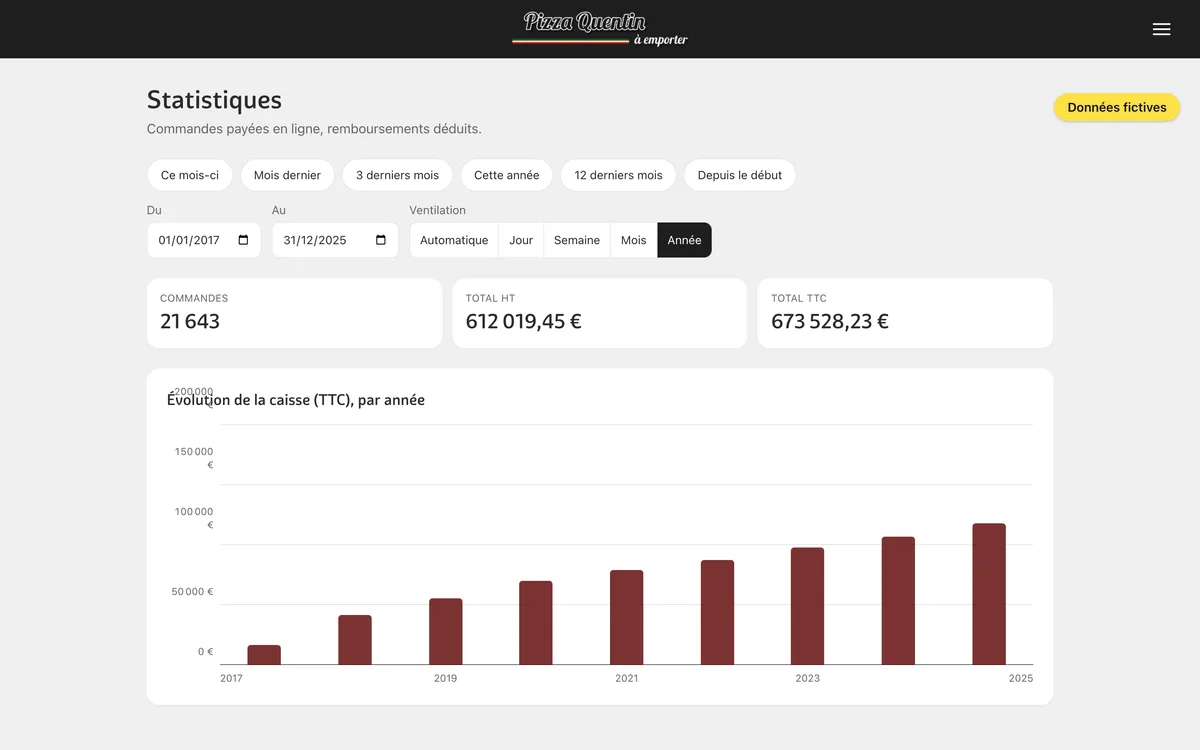Open the hamburger menu icon
The image size is (1200, 750).
click(x=1161, y=29)
